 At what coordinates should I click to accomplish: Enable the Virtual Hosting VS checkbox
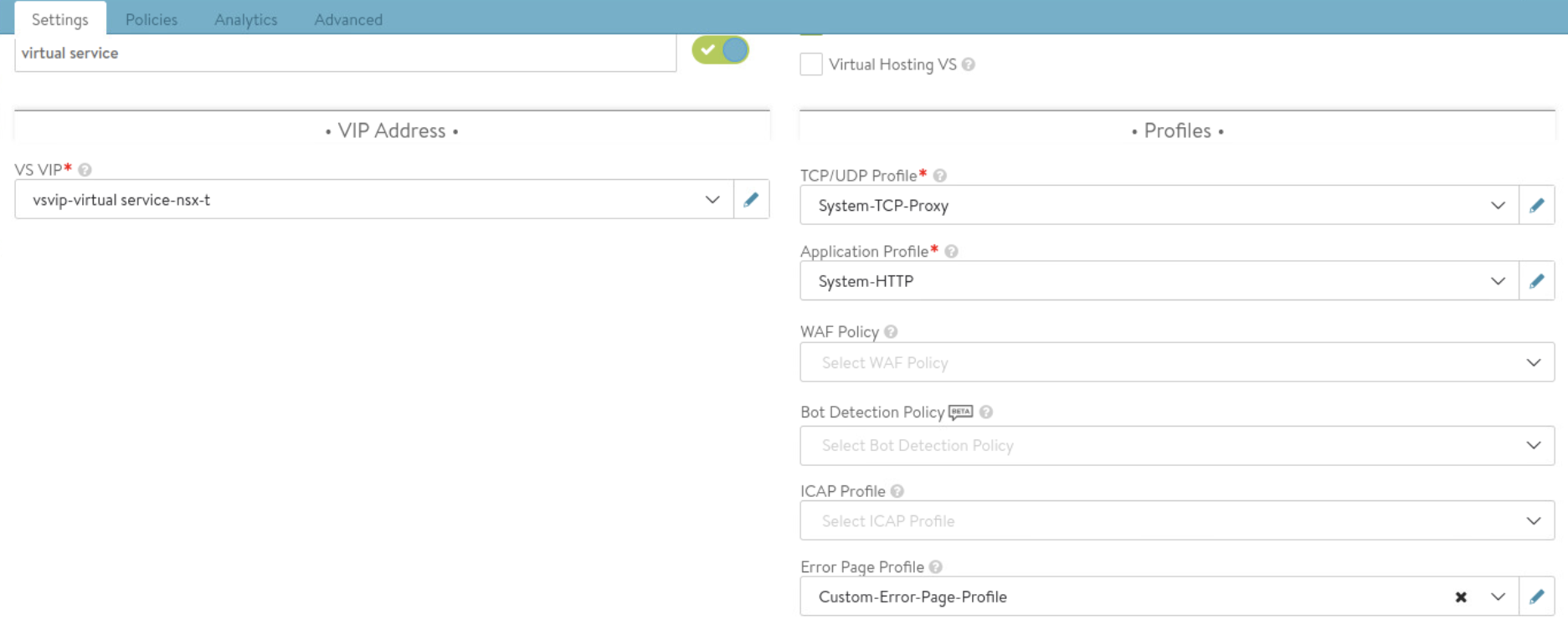[811, 64]
